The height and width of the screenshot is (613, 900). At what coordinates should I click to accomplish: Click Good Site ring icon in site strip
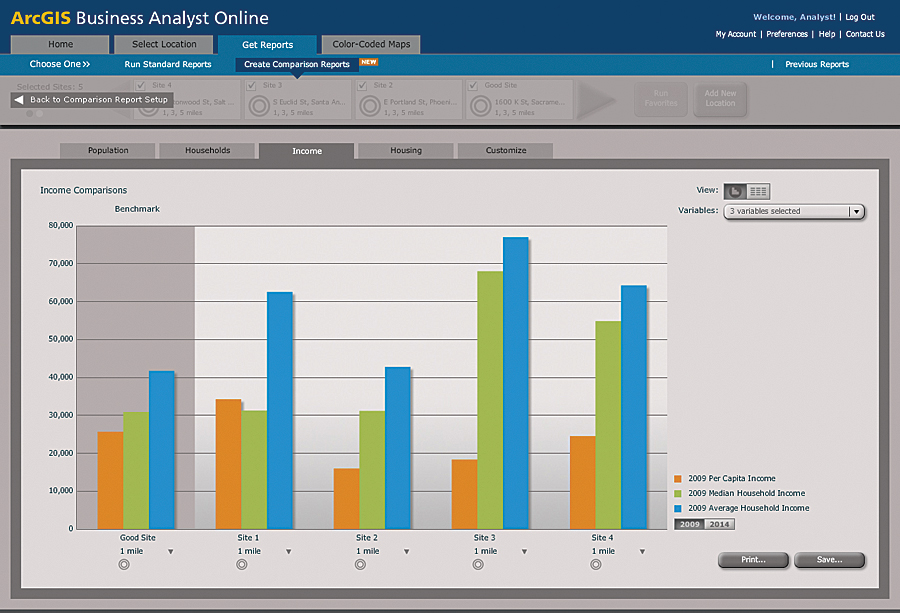point(480,106)
